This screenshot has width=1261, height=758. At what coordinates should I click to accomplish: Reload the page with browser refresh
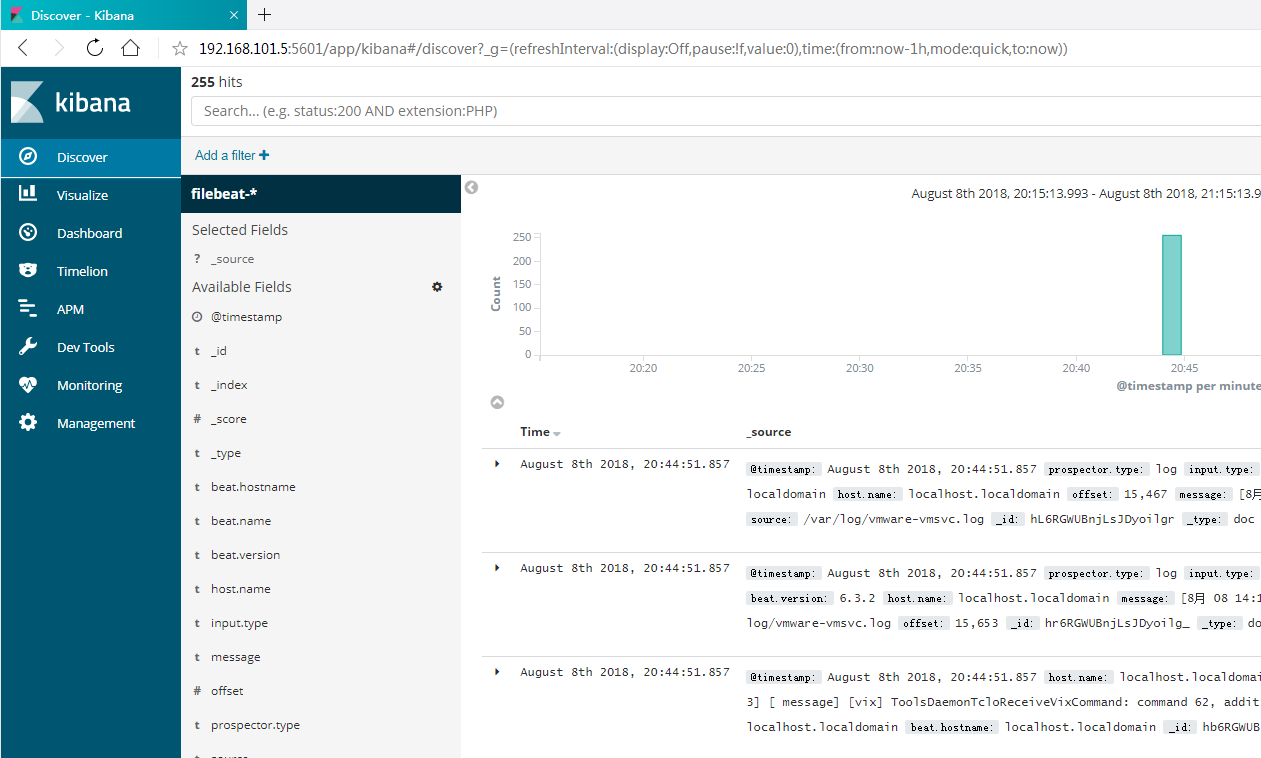(x=95, y=48)
